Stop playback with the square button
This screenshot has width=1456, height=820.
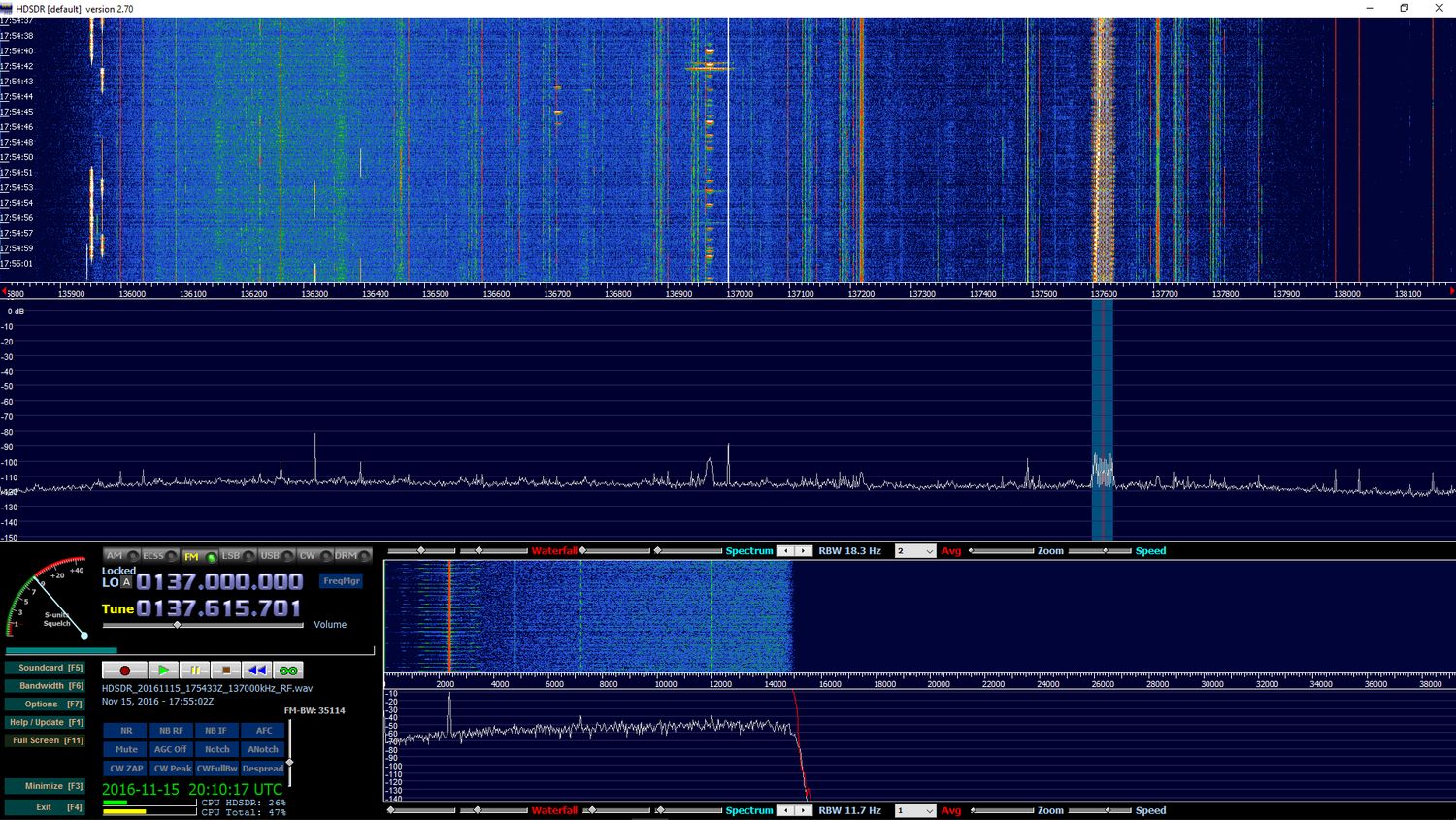click(225, 671)
